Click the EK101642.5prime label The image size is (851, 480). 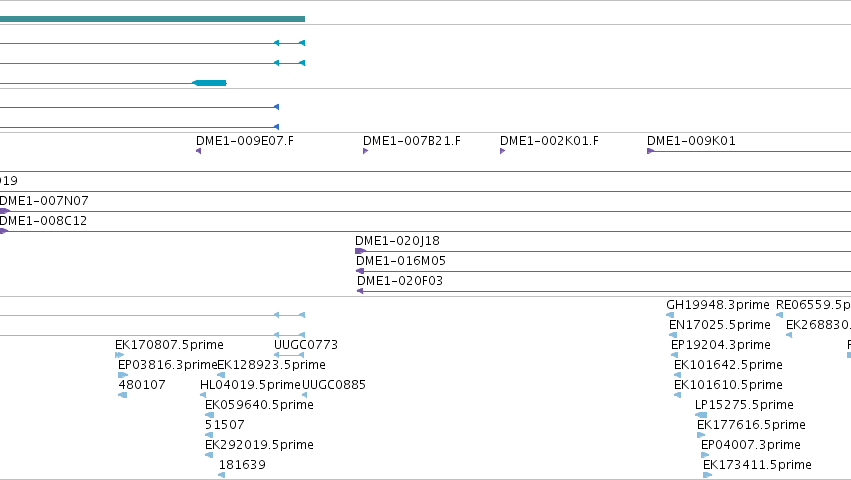728,365
